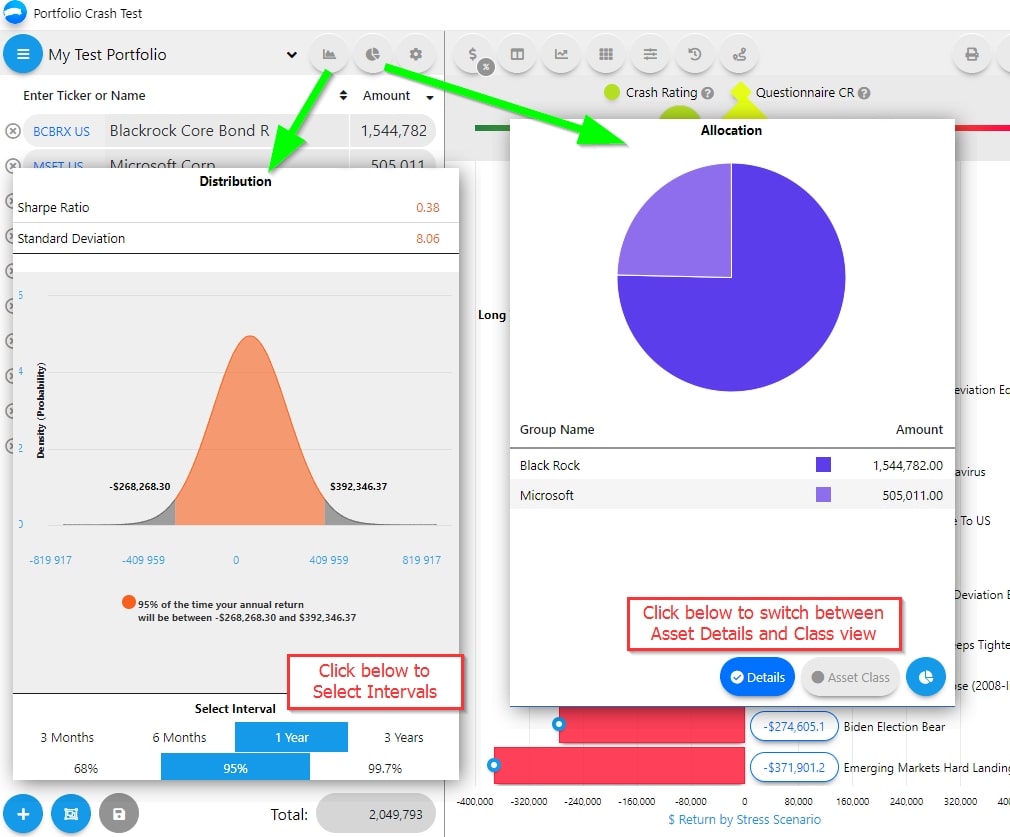Image resolution: width=1010 pixels, height=837 pixels.
Task: Click the dollar/percent toggle icon
Action: (x=473, y=54)
